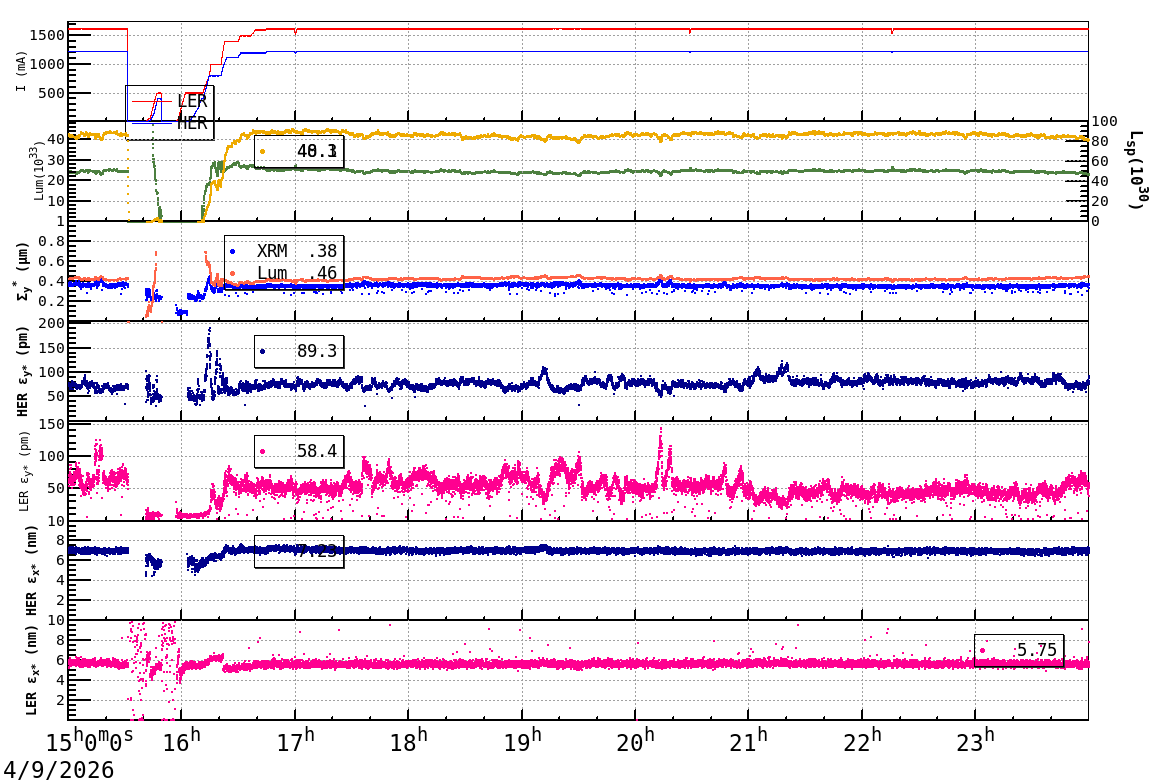Click the 20h time axis label
The image size is (1160, 782).
click(635, 741)
